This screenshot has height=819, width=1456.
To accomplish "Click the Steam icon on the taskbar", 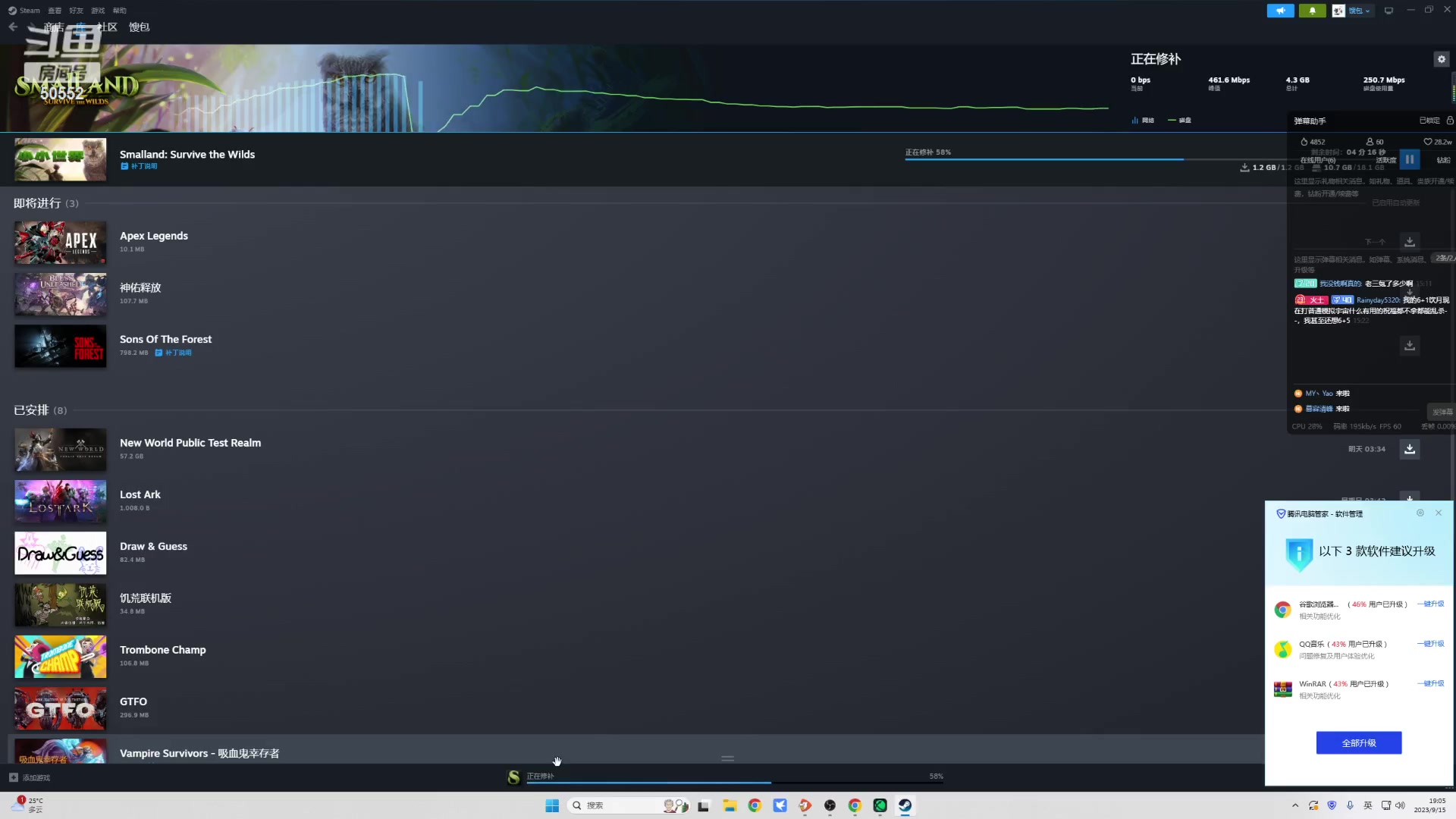I will (905, 805).
